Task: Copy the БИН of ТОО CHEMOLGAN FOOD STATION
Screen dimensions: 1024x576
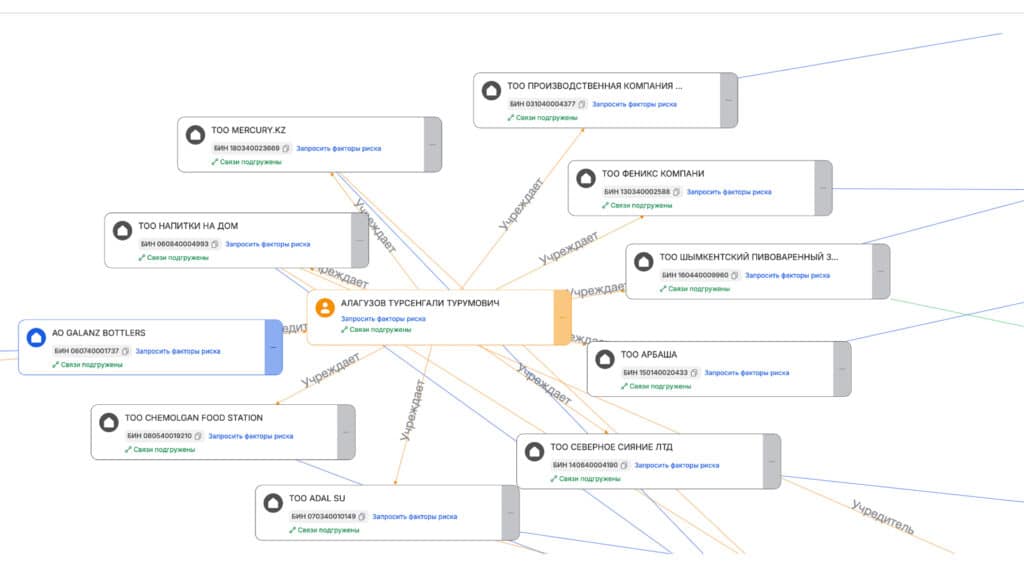Action: (198, 436)
